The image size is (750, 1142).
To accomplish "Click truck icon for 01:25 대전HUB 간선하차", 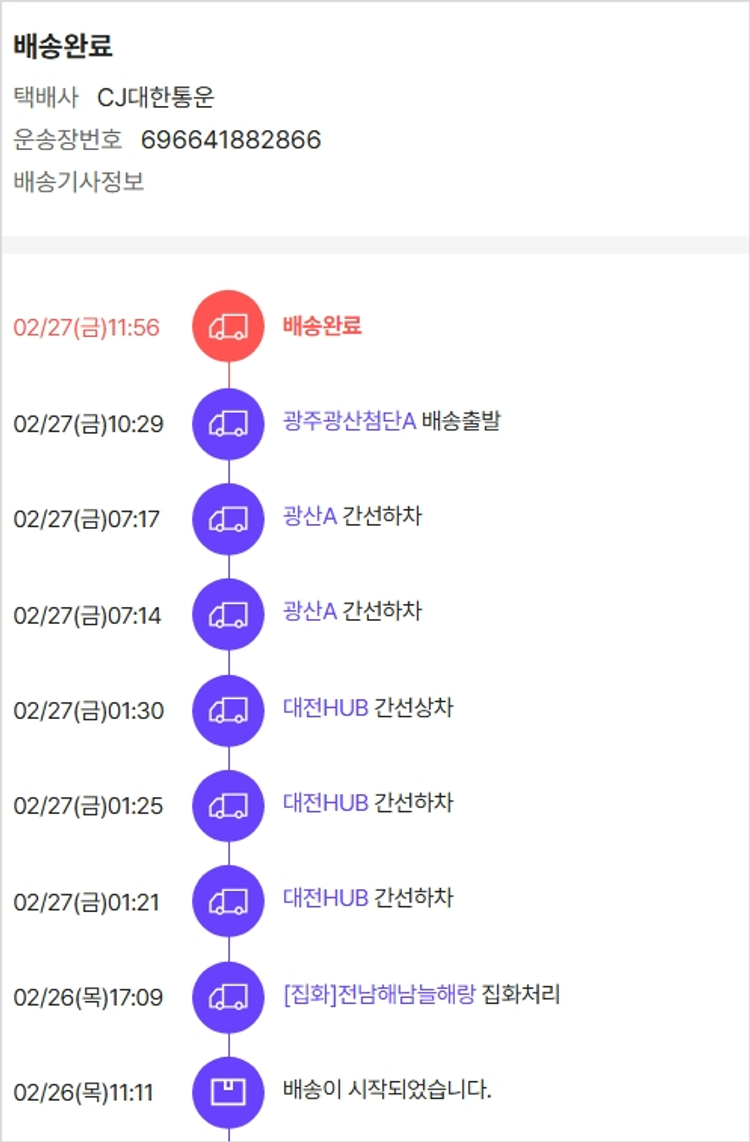I will point(228,806).
